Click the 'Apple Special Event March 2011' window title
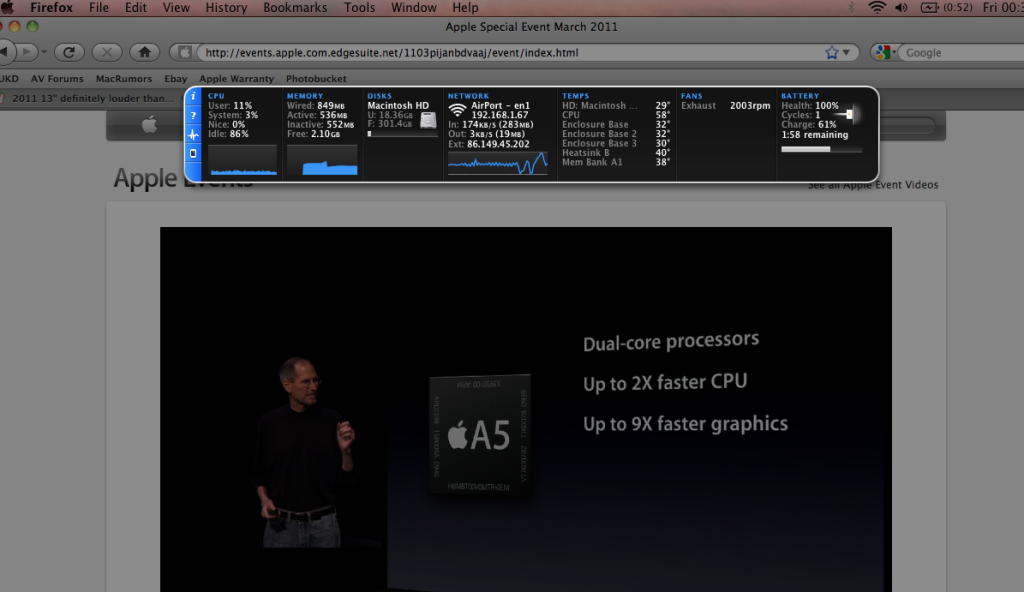 [x=531, y=27]
